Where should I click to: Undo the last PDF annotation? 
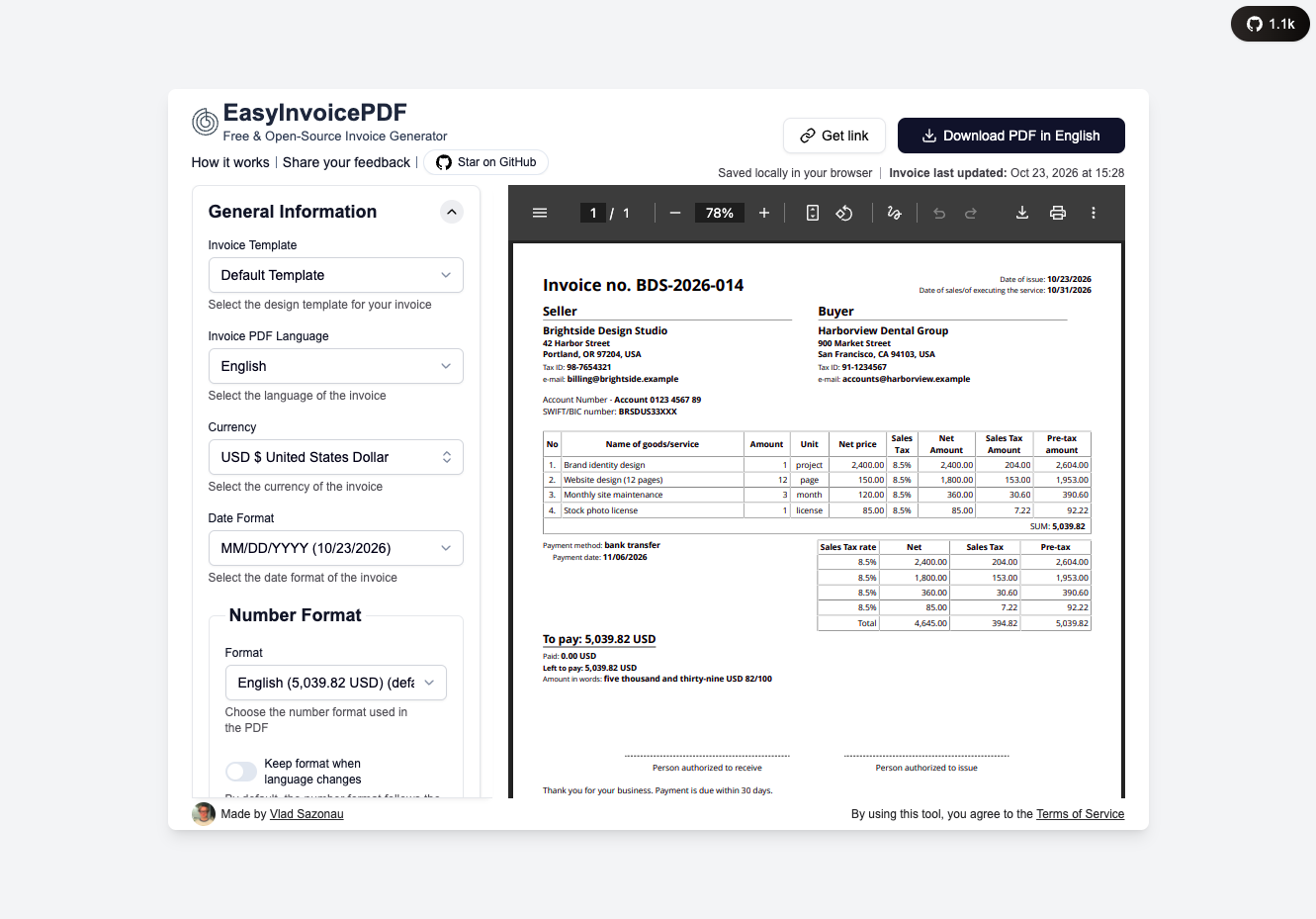(x=939, y=213)
